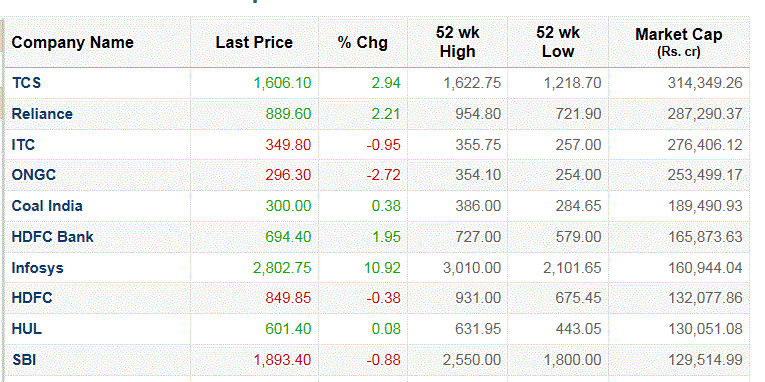
Task: Click Reliance market cap 287,290.37
Action: tap(705, 114)
